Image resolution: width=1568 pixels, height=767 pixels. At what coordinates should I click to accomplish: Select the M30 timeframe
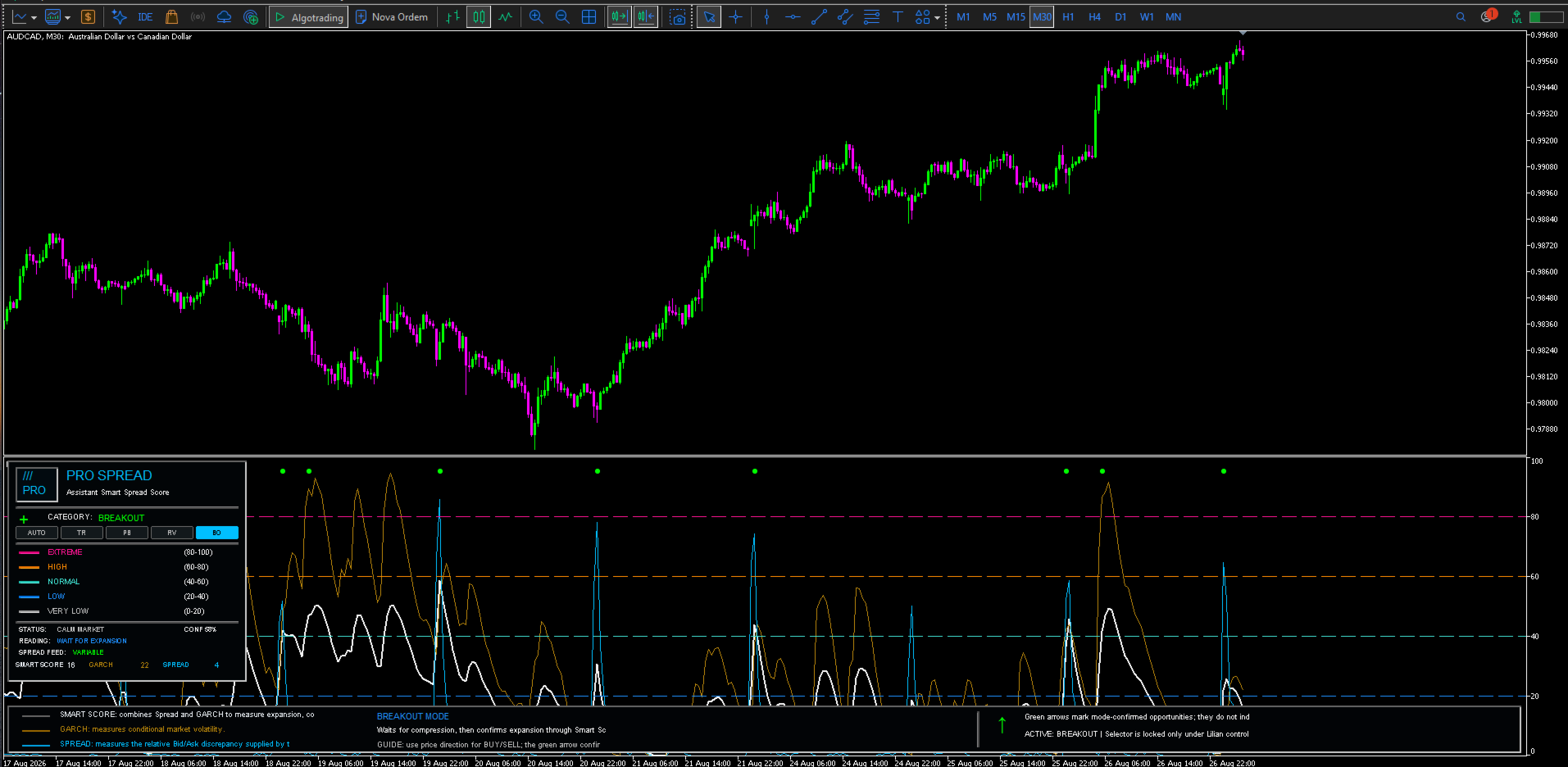coord(1042,17)
